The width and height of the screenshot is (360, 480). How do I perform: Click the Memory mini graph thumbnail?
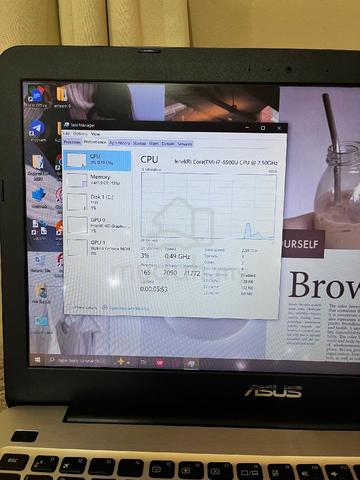pos(77,180)
